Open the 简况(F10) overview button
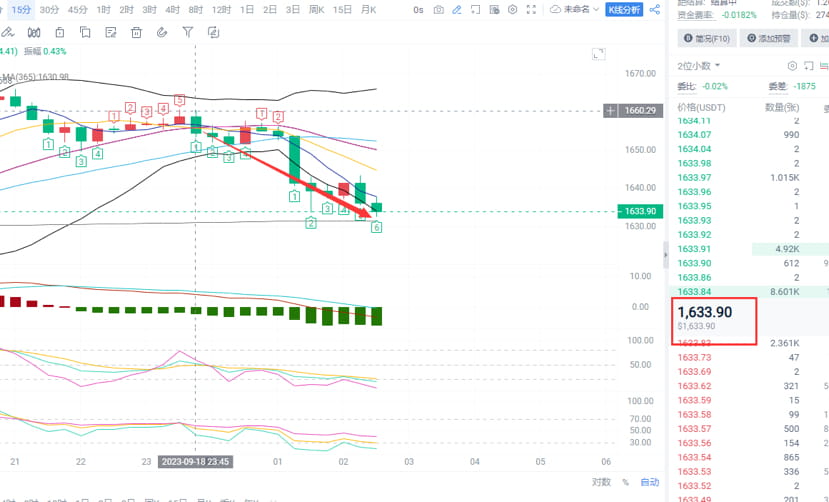 coord(707,38)
